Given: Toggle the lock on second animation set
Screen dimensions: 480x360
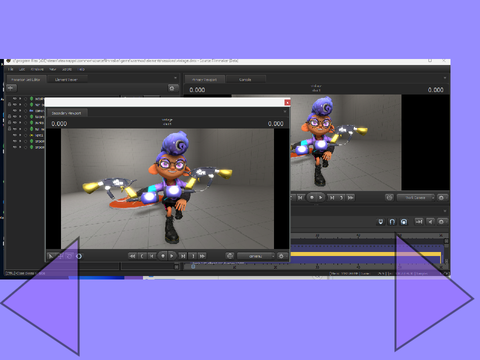Looking at the screenshot, I should [x=9, y=104].
